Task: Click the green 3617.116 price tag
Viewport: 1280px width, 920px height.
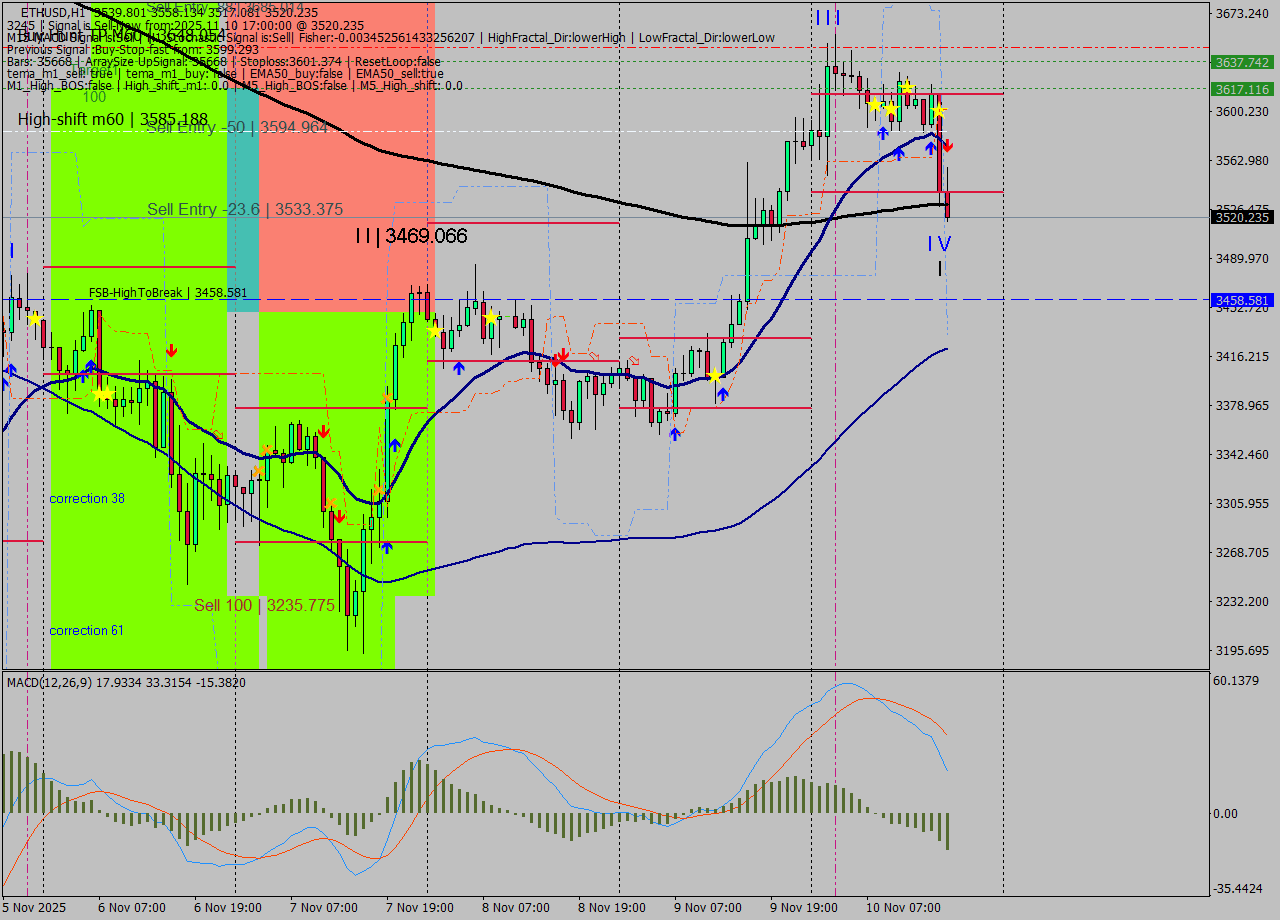Action: [x=1241, y=89]
